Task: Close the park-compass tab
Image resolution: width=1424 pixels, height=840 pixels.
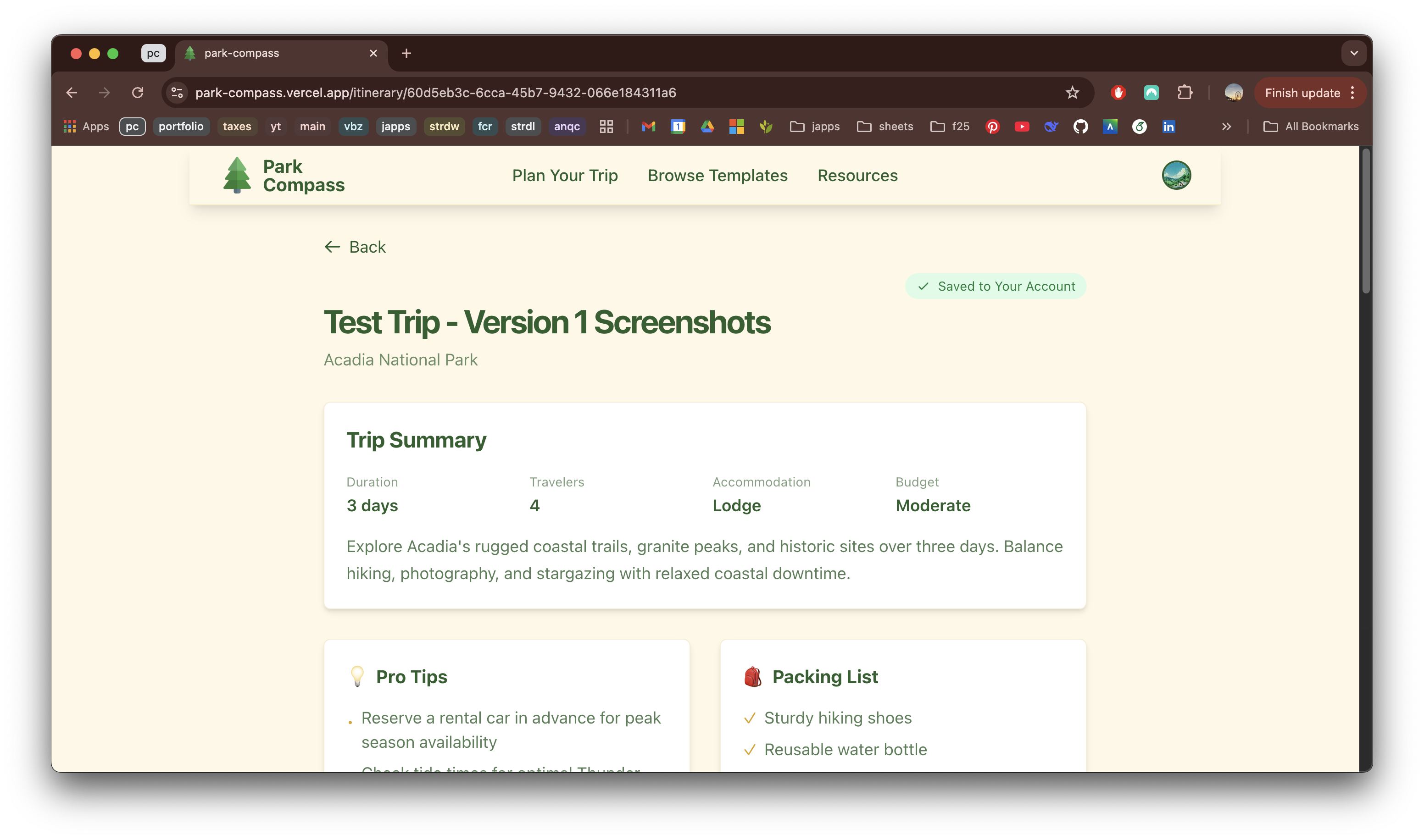Action: tap(373, 53)
